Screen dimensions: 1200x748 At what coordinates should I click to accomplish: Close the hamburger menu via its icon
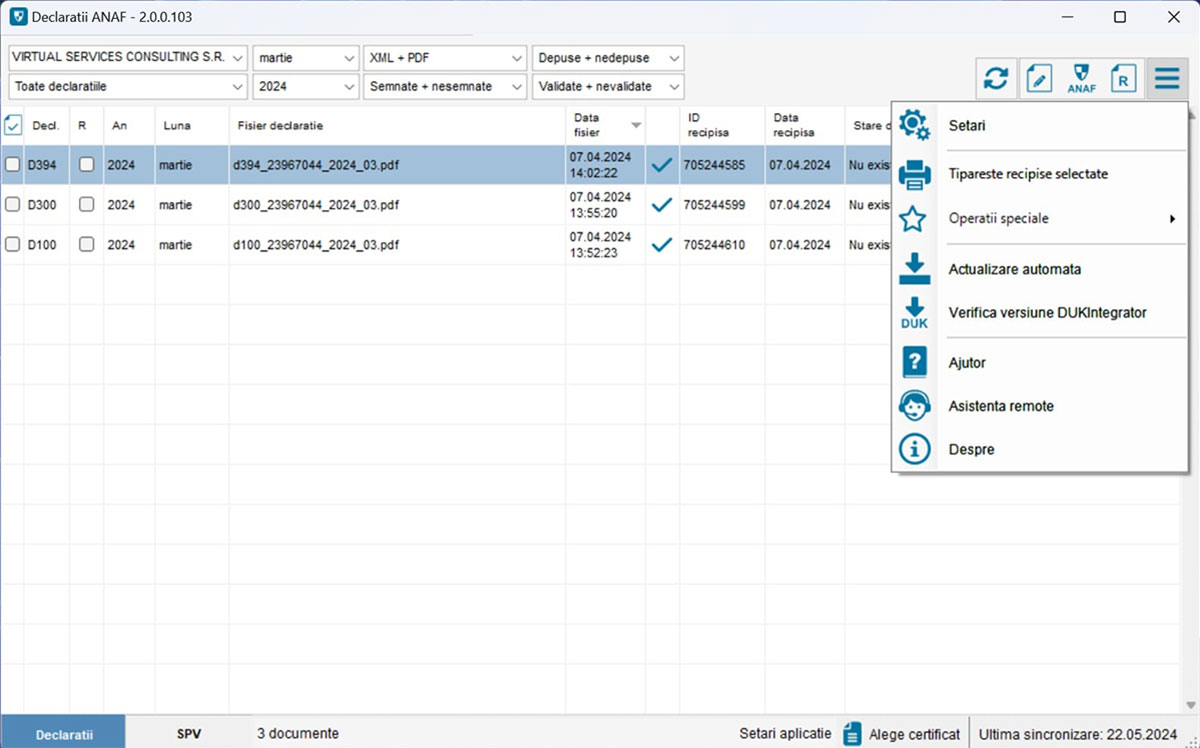click(x=1167, y=78)
